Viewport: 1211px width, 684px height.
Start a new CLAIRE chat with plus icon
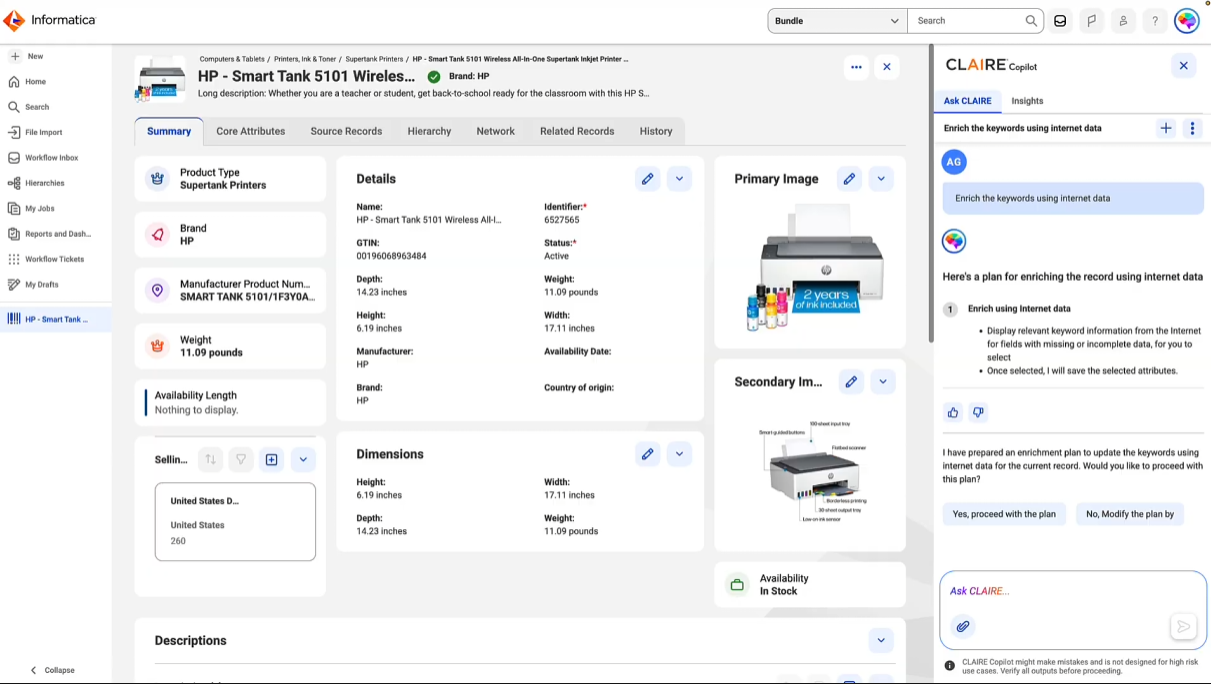pyautogui.click(x=1166, y=128)
